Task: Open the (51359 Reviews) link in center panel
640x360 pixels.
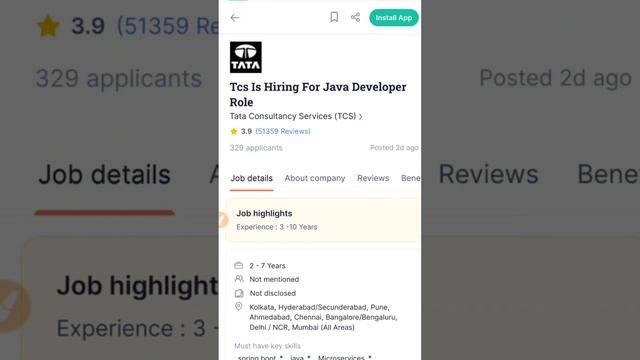Action: (x=283, y=131)
